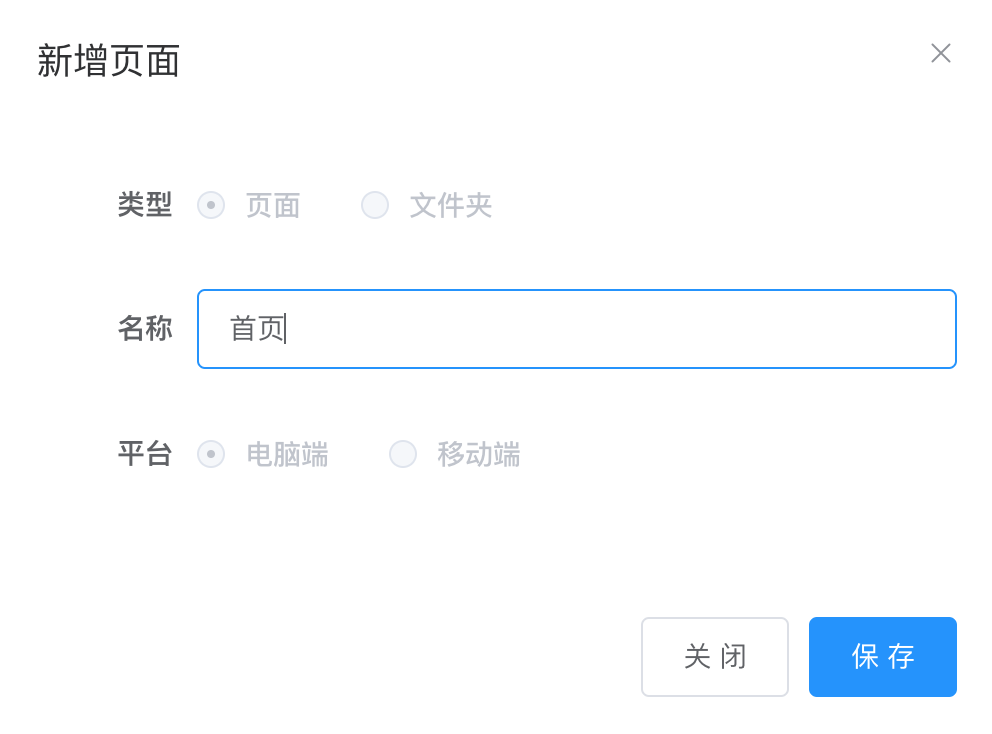The image size is (992, 734).
Task: Select the 文件夹 radio circle
Action: coord(375,205)
